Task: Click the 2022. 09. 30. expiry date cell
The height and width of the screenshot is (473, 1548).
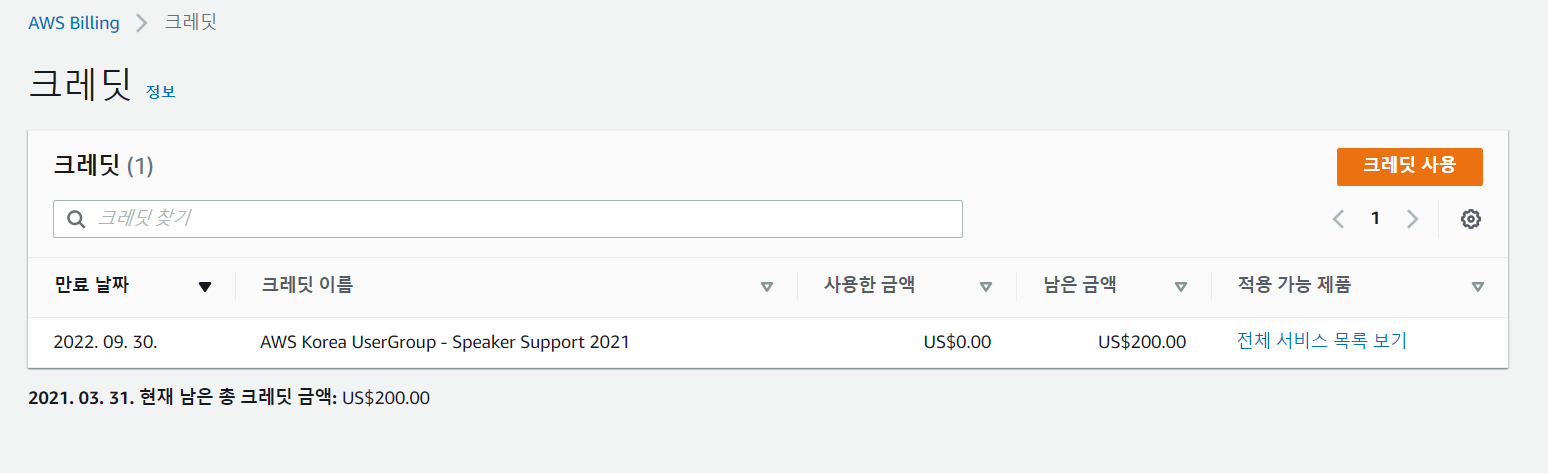Action: (x=106, y=342)
